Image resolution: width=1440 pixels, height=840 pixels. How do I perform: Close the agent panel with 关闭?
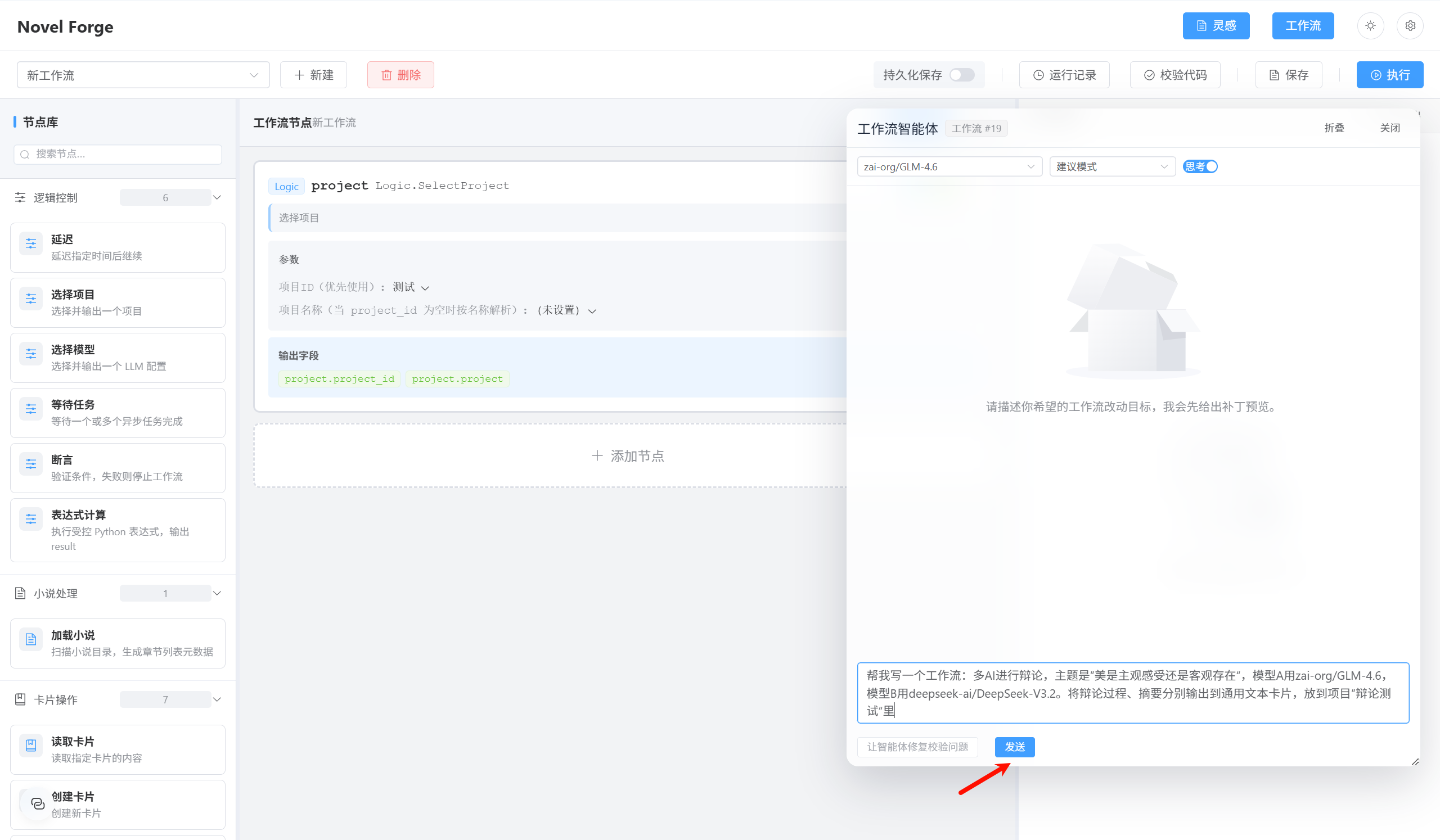[1390, 128]
